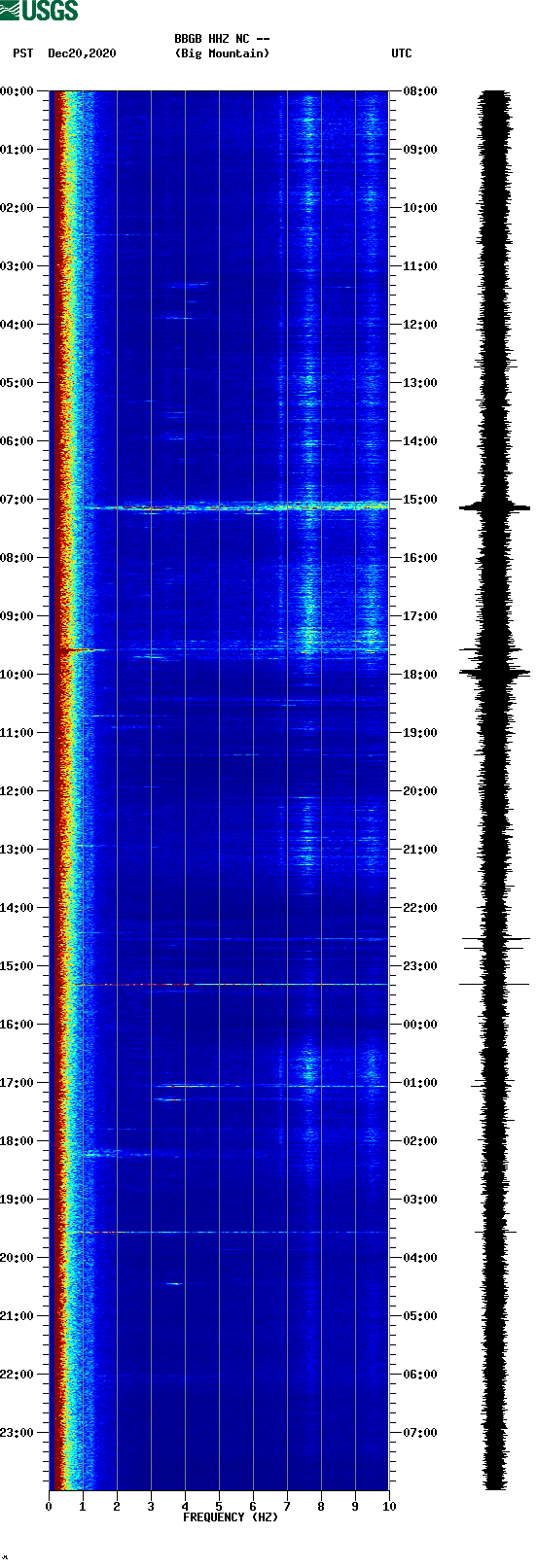Click the 12:00 UTC time label
Image resolution: width=537 pixels, height=1568 pixels.
(x=420, y=324)
